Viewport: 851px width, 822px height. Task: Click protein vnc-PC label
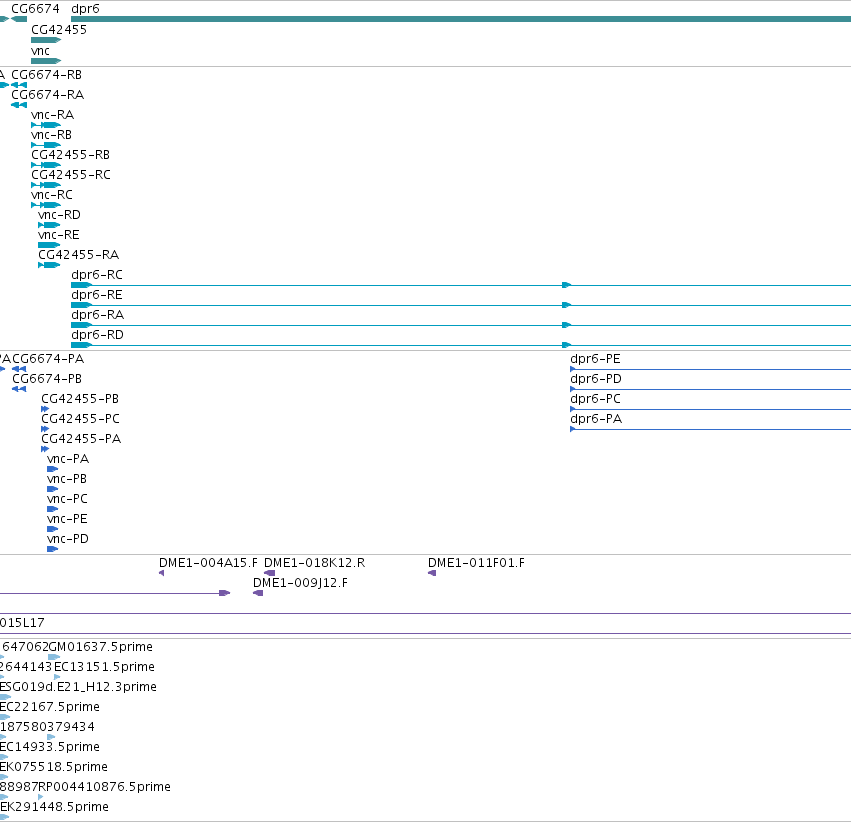67,500
